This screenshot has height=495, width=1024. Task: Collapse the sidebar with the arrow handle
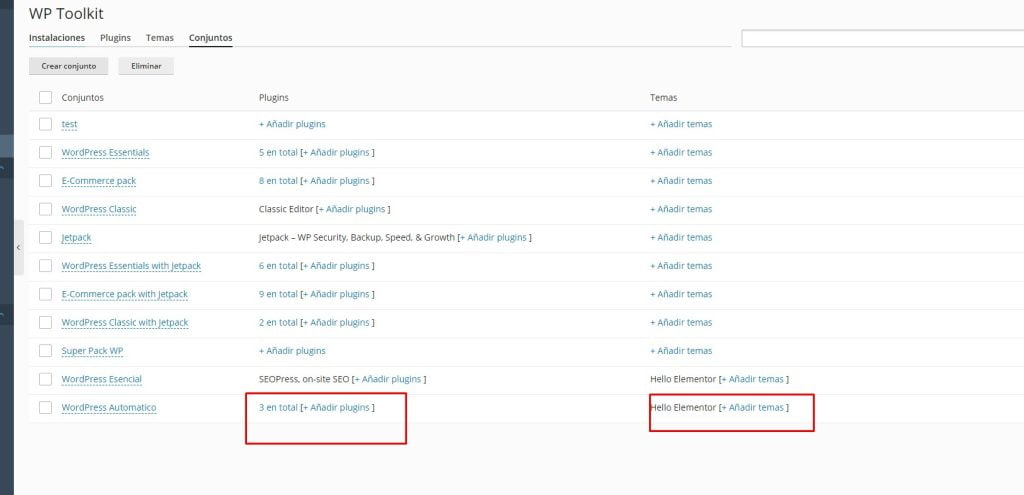pyautogui.click(x=18, y=248)
